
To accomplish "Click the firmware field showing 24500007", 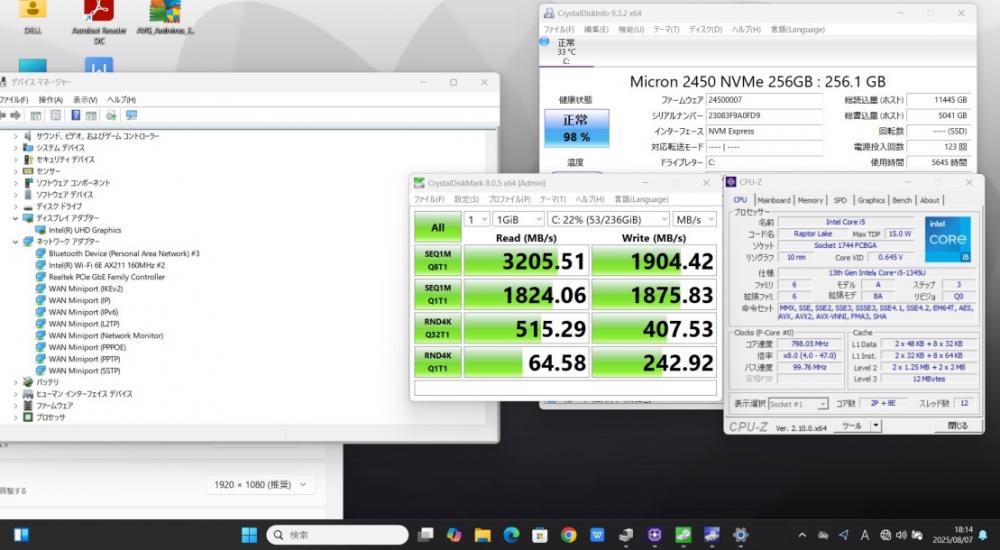I will point(764,100).
